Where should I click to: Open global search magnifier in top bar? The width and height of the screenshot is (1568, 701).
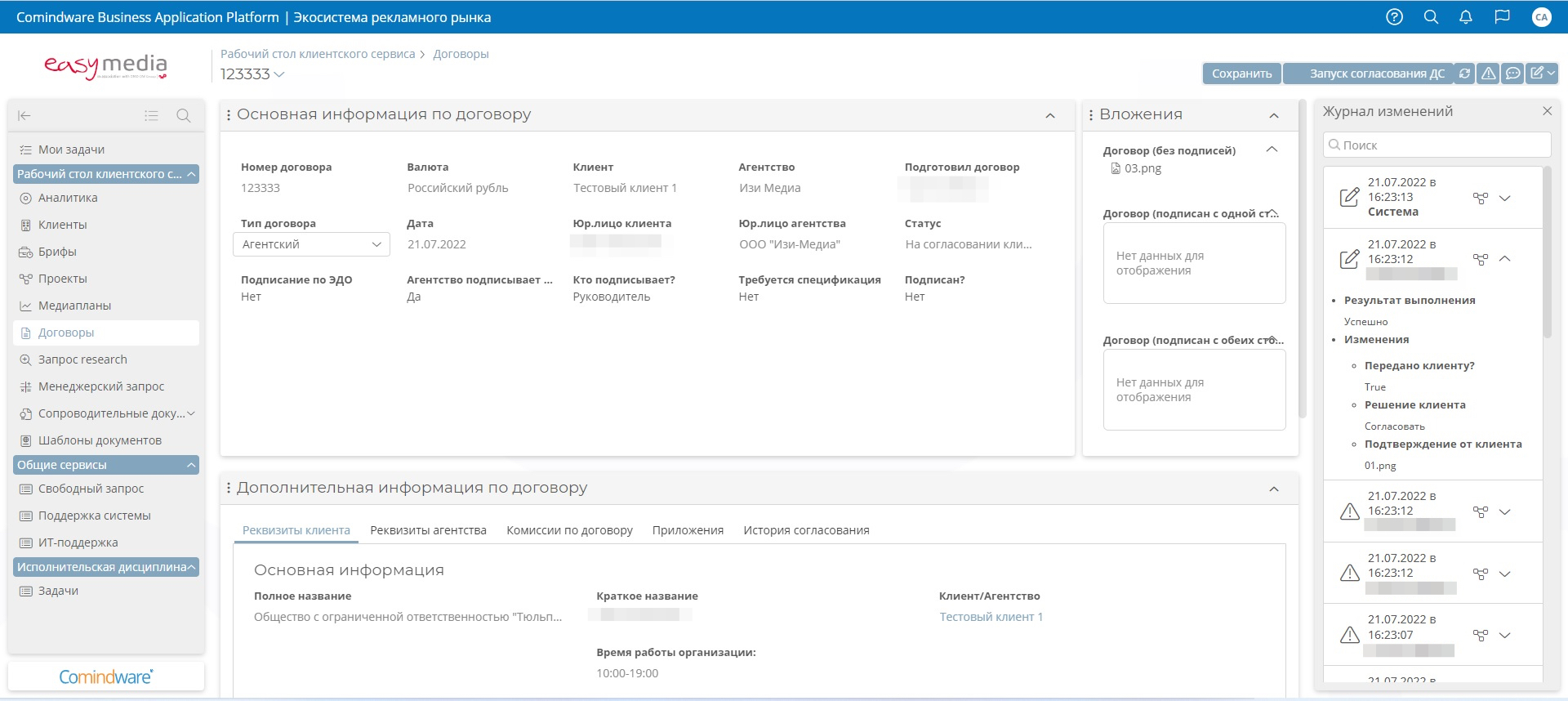coord(1431,17)
